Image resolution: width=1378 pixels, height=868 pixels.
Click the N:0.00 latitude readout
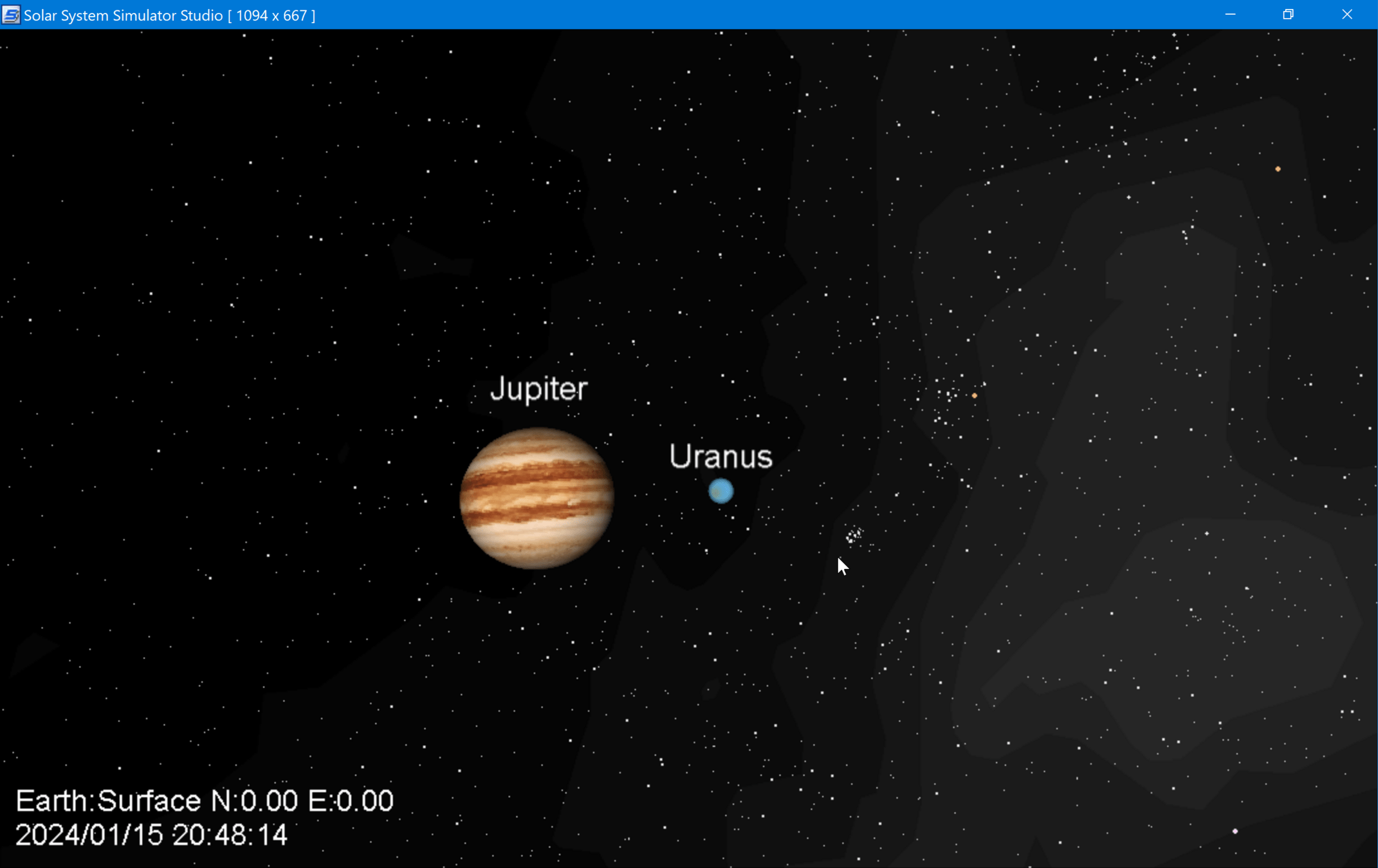point(255,801)
